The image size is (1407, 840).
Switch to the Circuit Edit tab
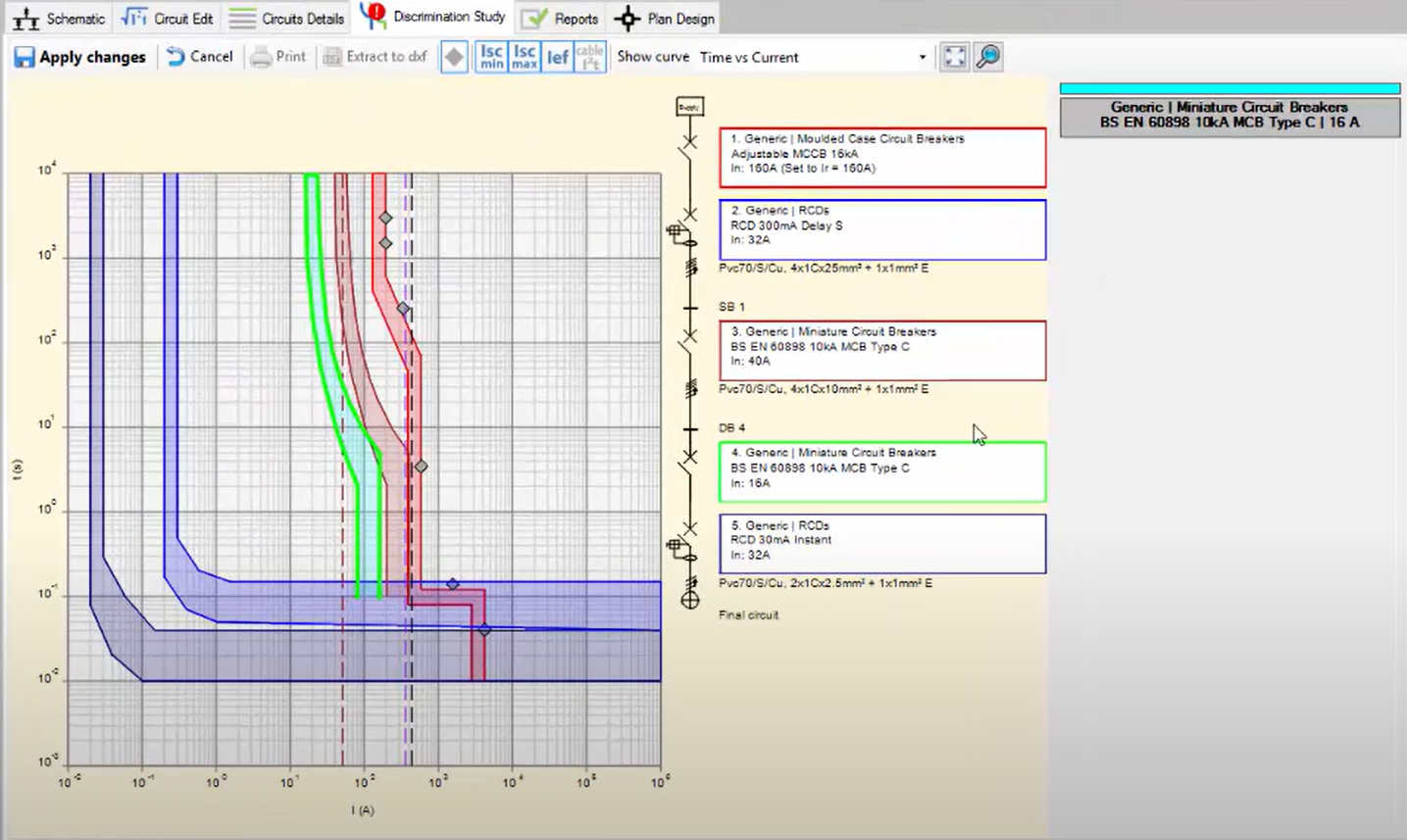click(x=168, y=19)
